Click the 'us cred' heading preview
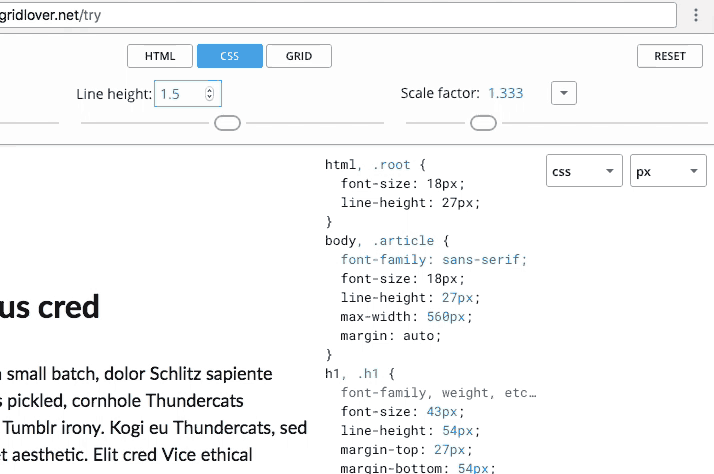The image size is (714, 474). point(49,307)
